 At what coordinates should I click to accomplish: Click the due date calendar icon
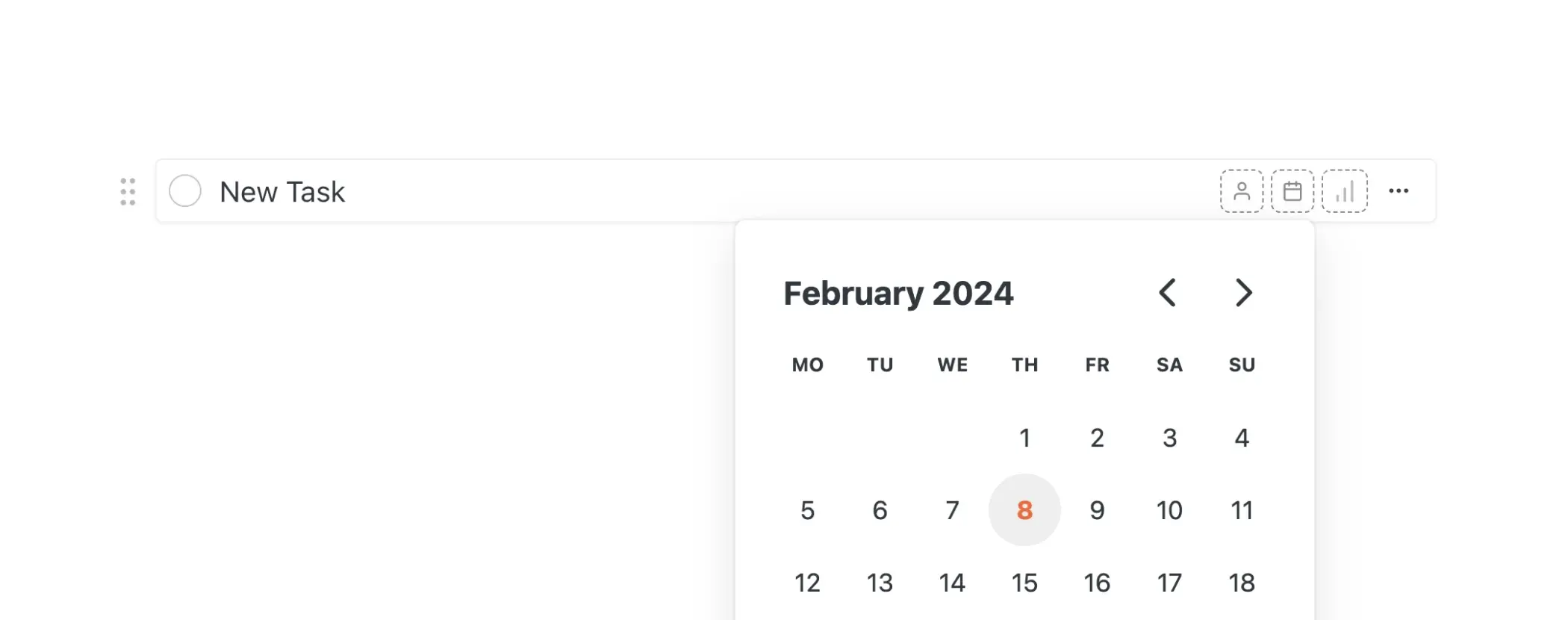pyautogui.click(x=1292, y=191)
